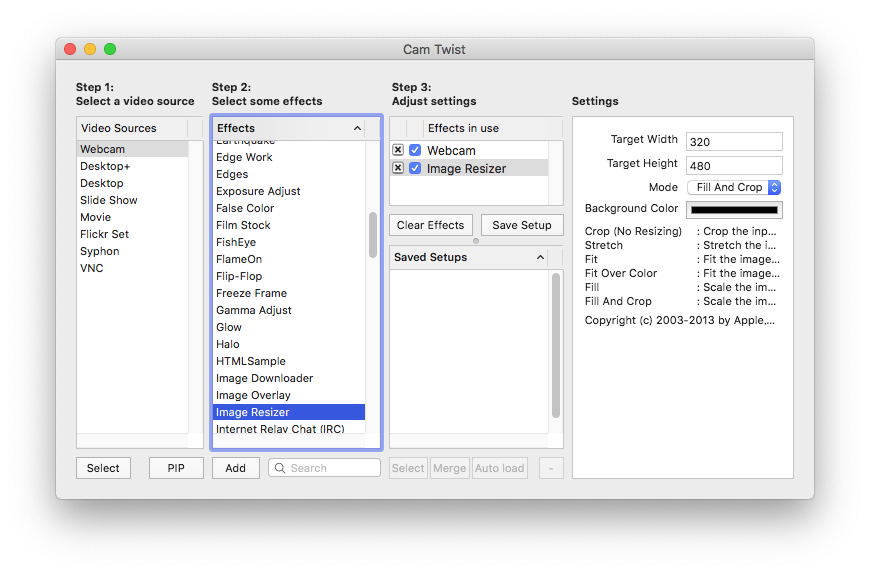Open the Background Color swatch
The image size is (870, 573).
point(734,210)
